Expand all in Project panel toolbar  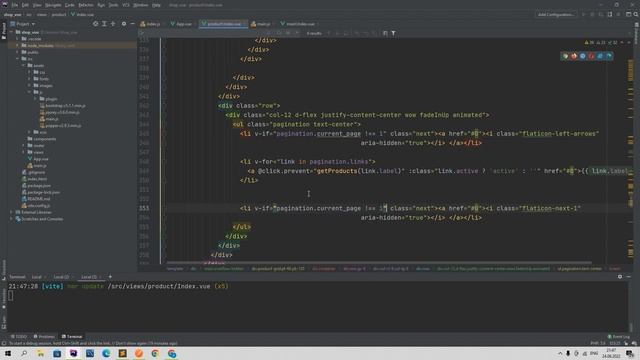pyautogui.click(x=104, y=24)
